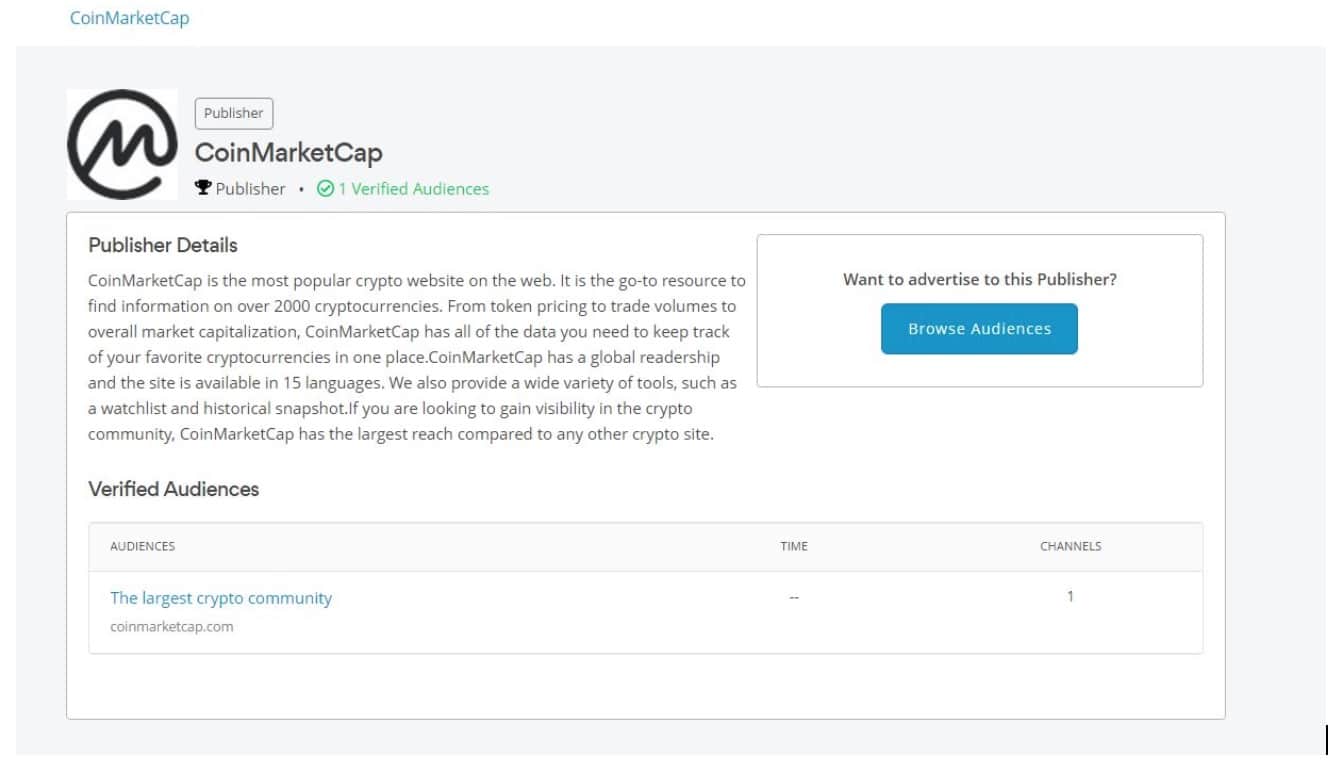Viewport: 1342px width, 761px height.
Task: Open 'The largest crypto community' audience
Action: [x=221, y=598]
